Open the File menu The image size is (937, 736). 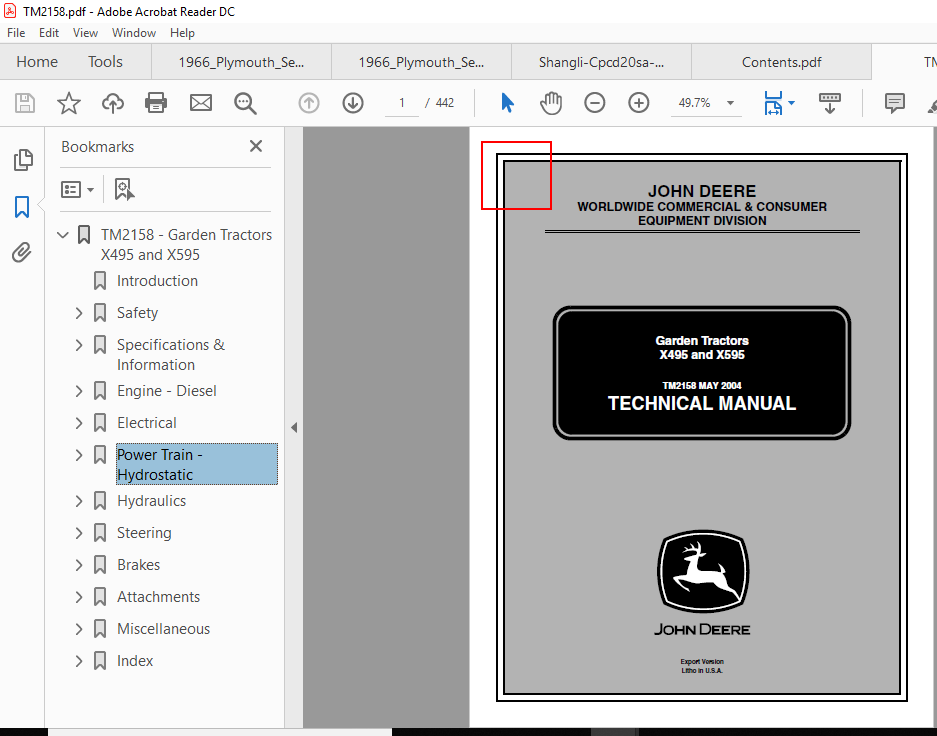(x=16, y=33)
